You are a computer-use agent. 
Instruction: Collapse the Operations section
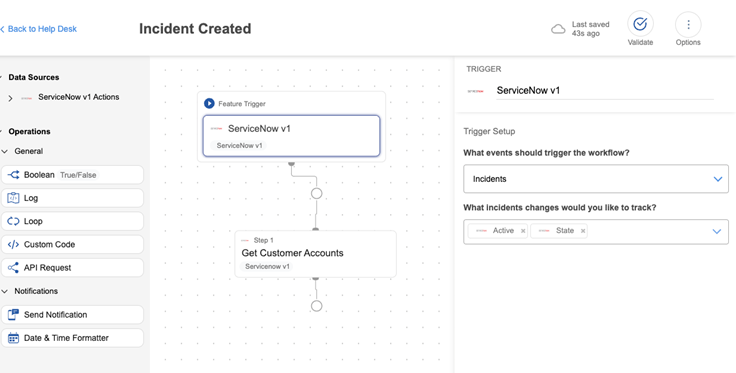[x=1, y=132]
